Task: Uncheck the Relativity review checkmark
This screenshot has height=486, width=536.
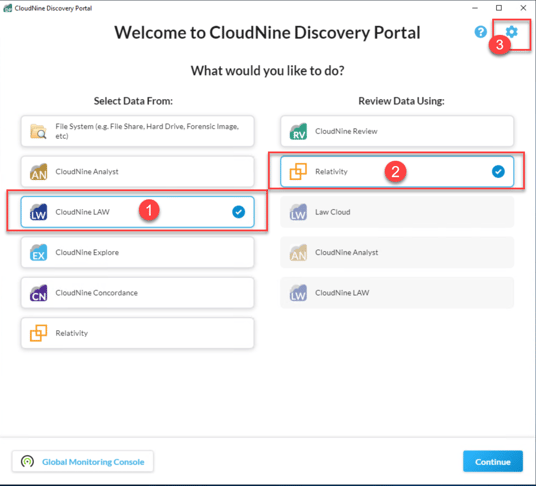Action: 498,172
